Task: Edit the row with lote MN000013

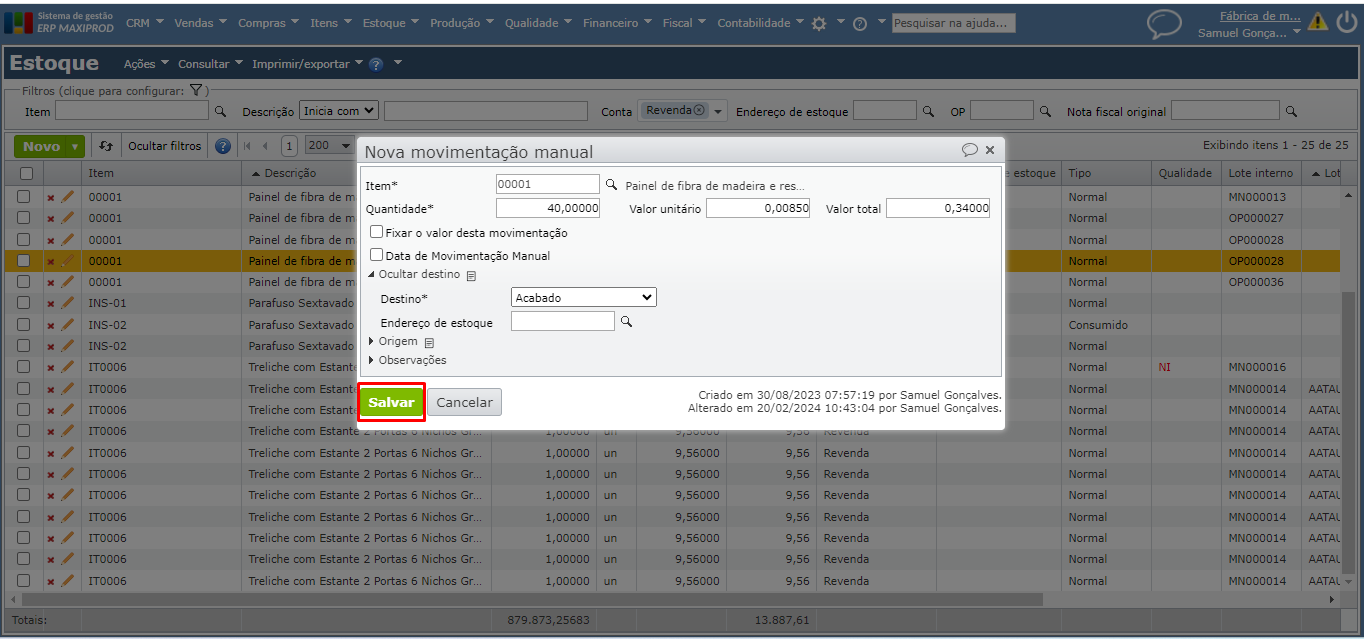Action: (x=67, y=197)
